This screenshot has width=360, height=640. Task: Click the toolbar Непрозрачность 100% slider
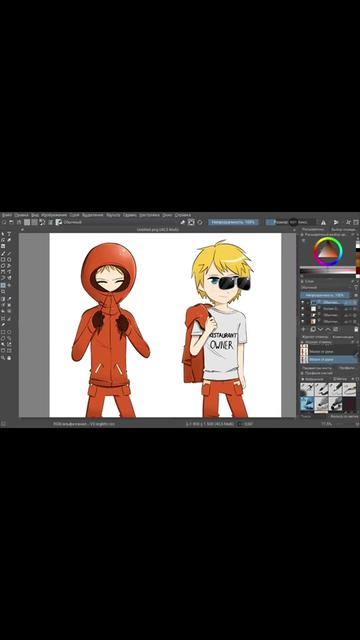click(x=233, y=222)
